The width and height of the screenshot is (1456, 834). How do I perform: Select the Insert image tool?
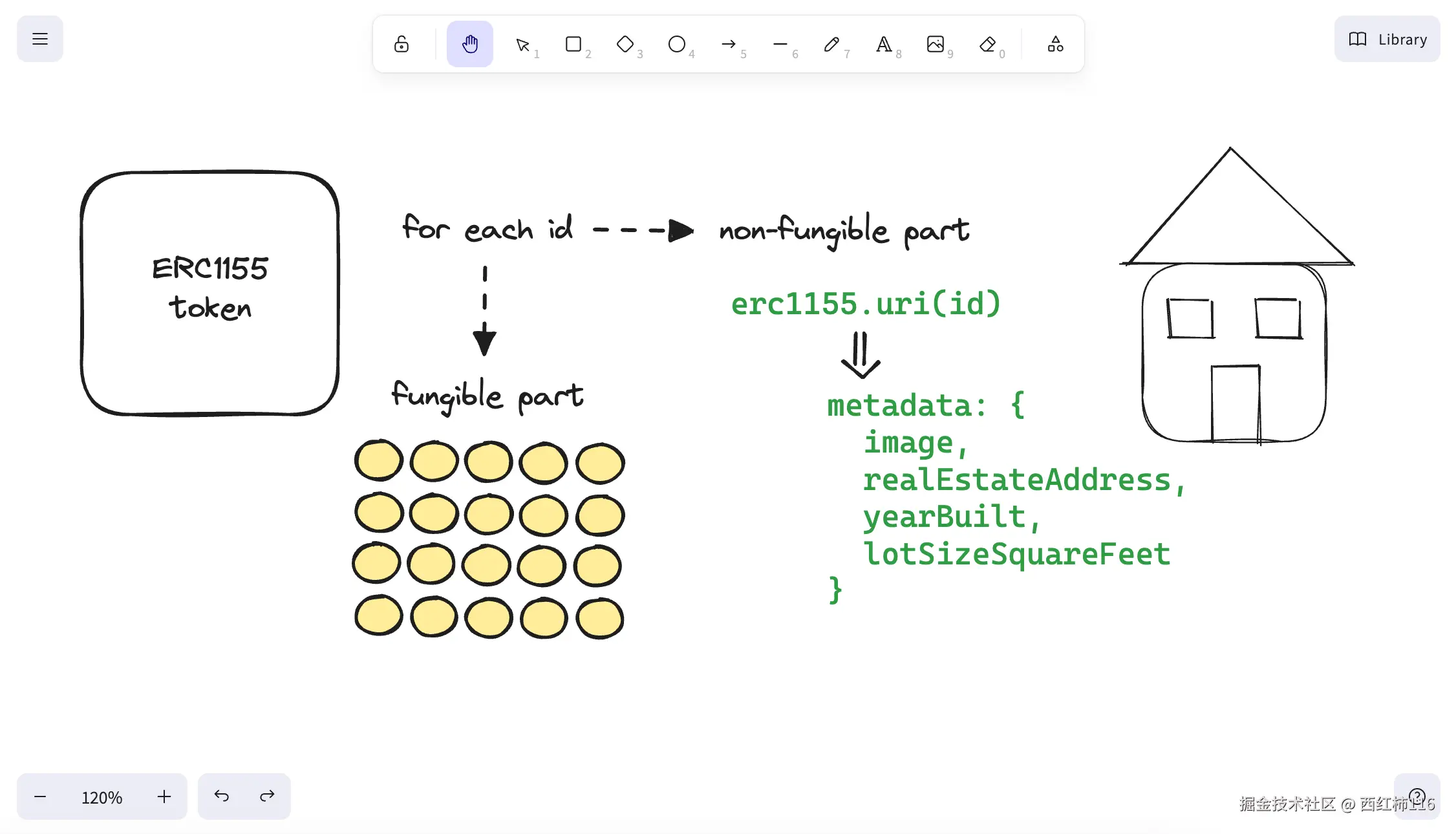[x=936, y=44]
